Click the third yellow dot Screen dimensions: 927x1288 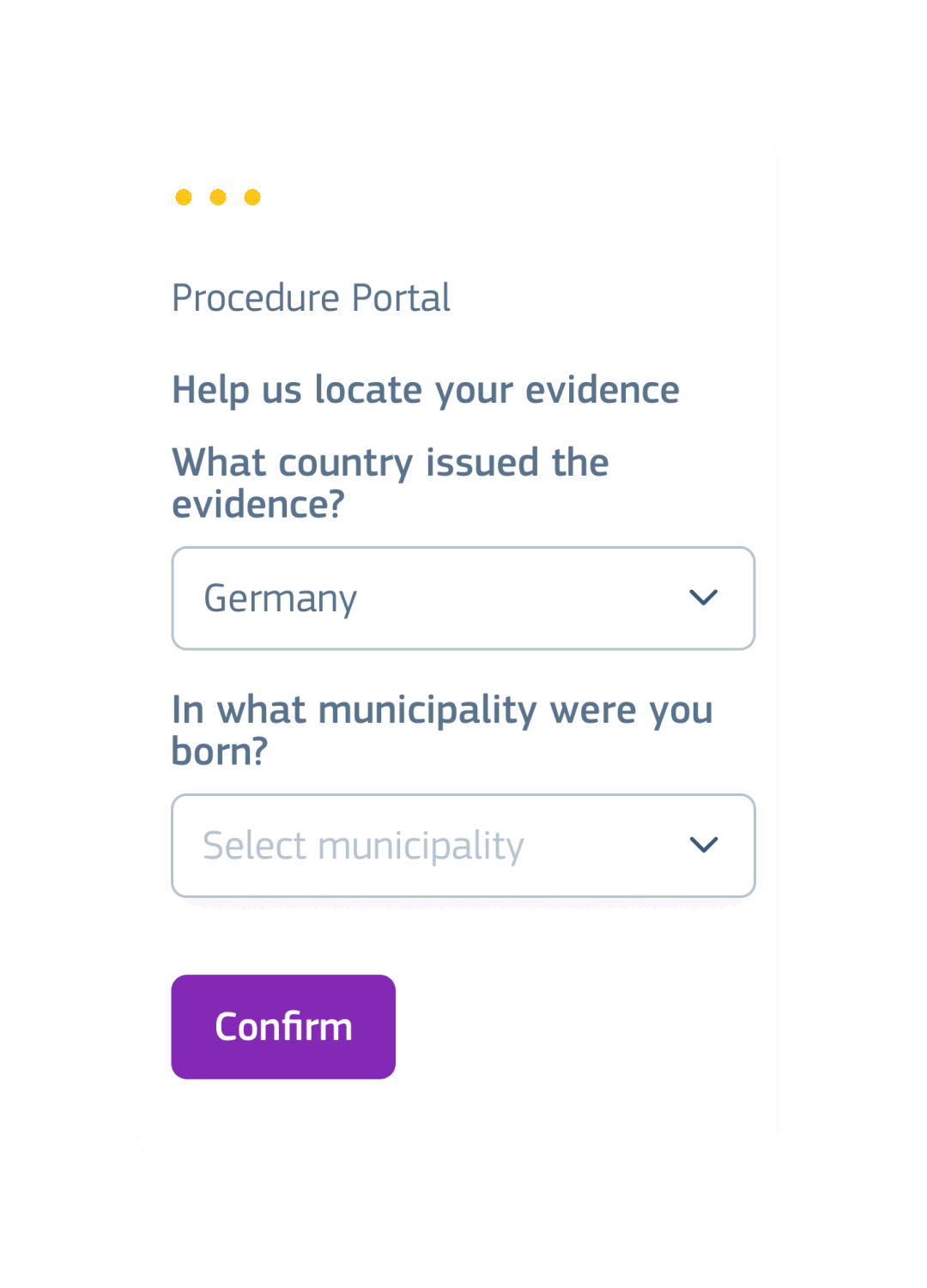(252, 197)
